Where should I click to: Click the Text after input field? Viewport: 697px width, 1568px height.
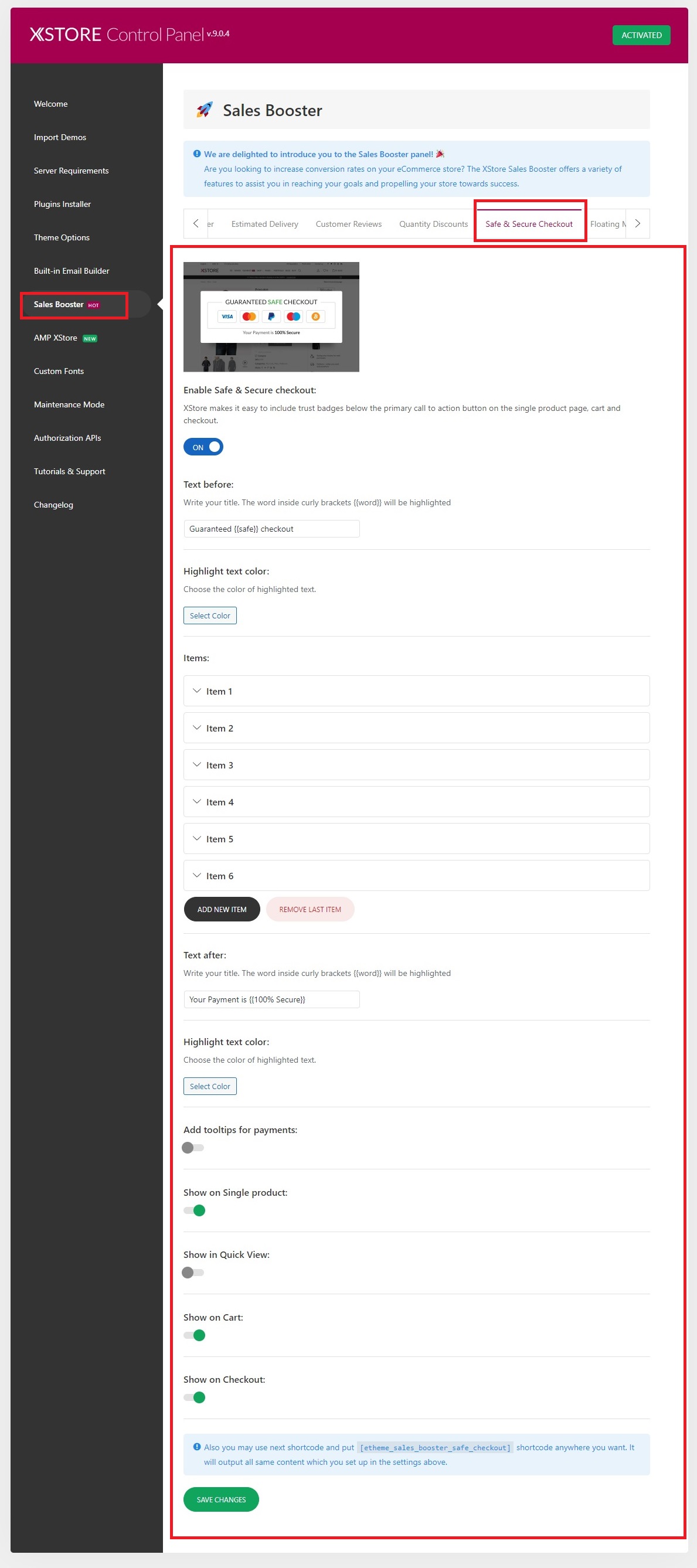pyautogui.click(x=271, y=999)
